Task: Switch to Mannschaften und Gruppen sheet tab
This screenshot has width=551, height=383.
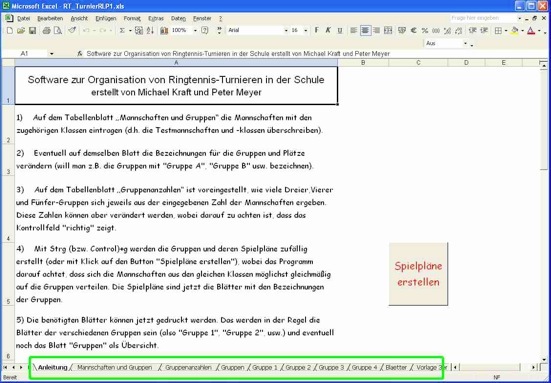Action: click(115, 368)
